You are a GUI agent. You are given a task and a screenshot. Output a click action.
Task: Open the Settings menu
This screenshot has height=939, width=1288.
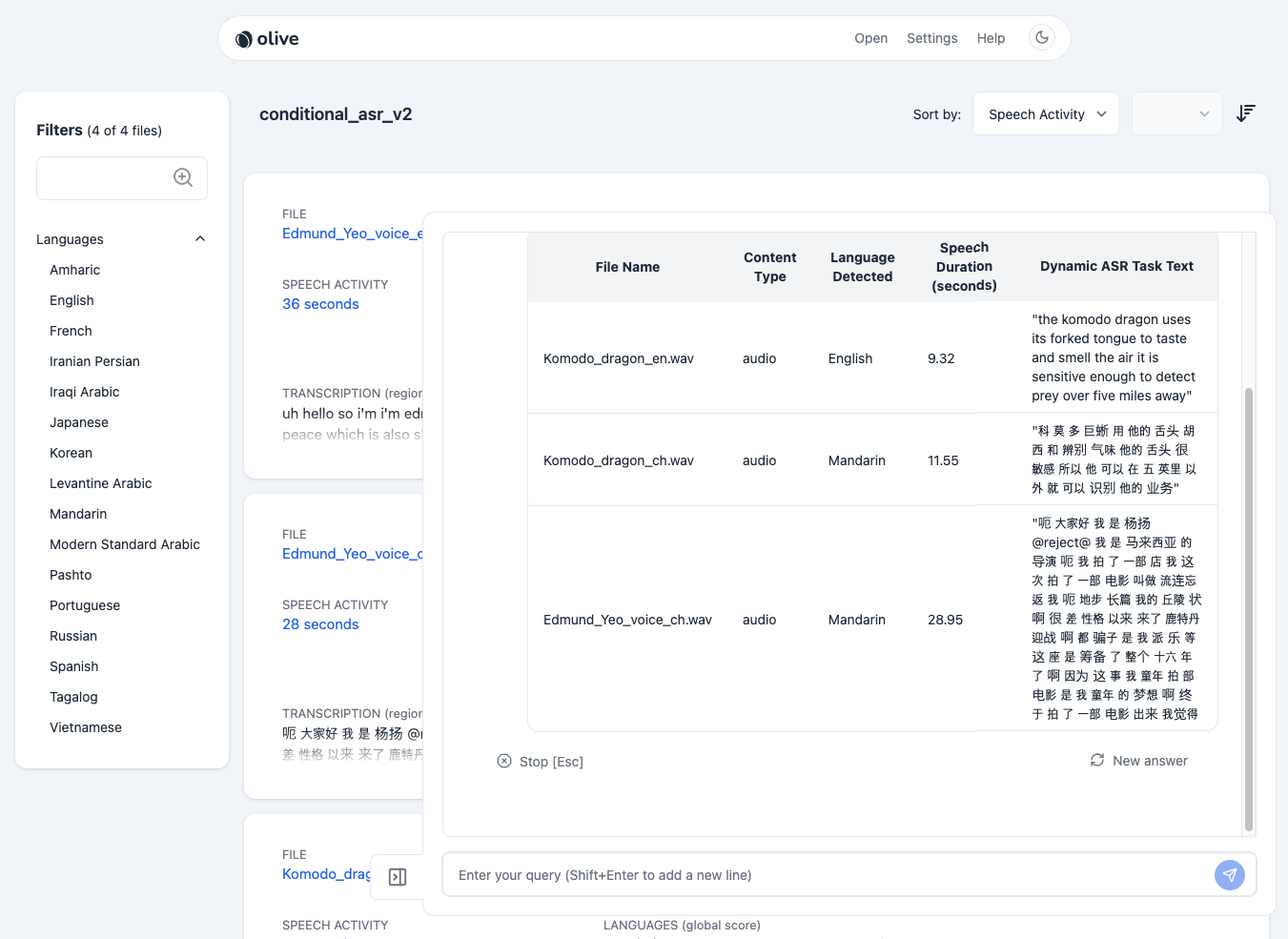point(931,38)
